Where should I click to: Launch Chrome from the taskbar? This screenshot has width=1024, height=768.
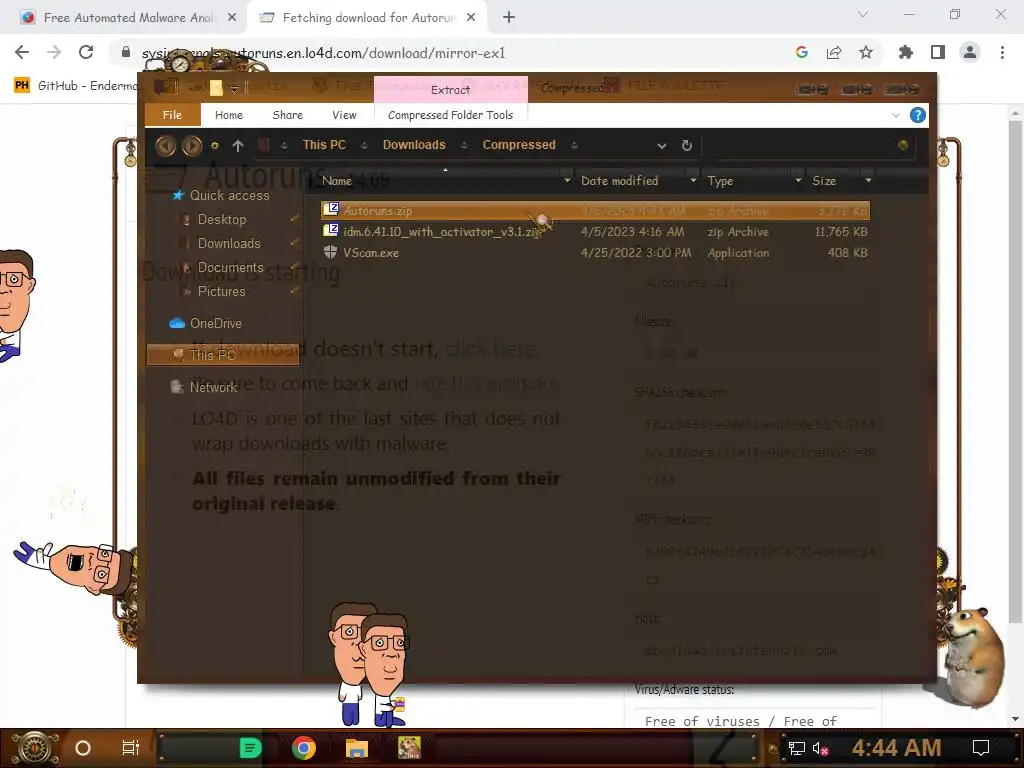(x=304, y=748)
